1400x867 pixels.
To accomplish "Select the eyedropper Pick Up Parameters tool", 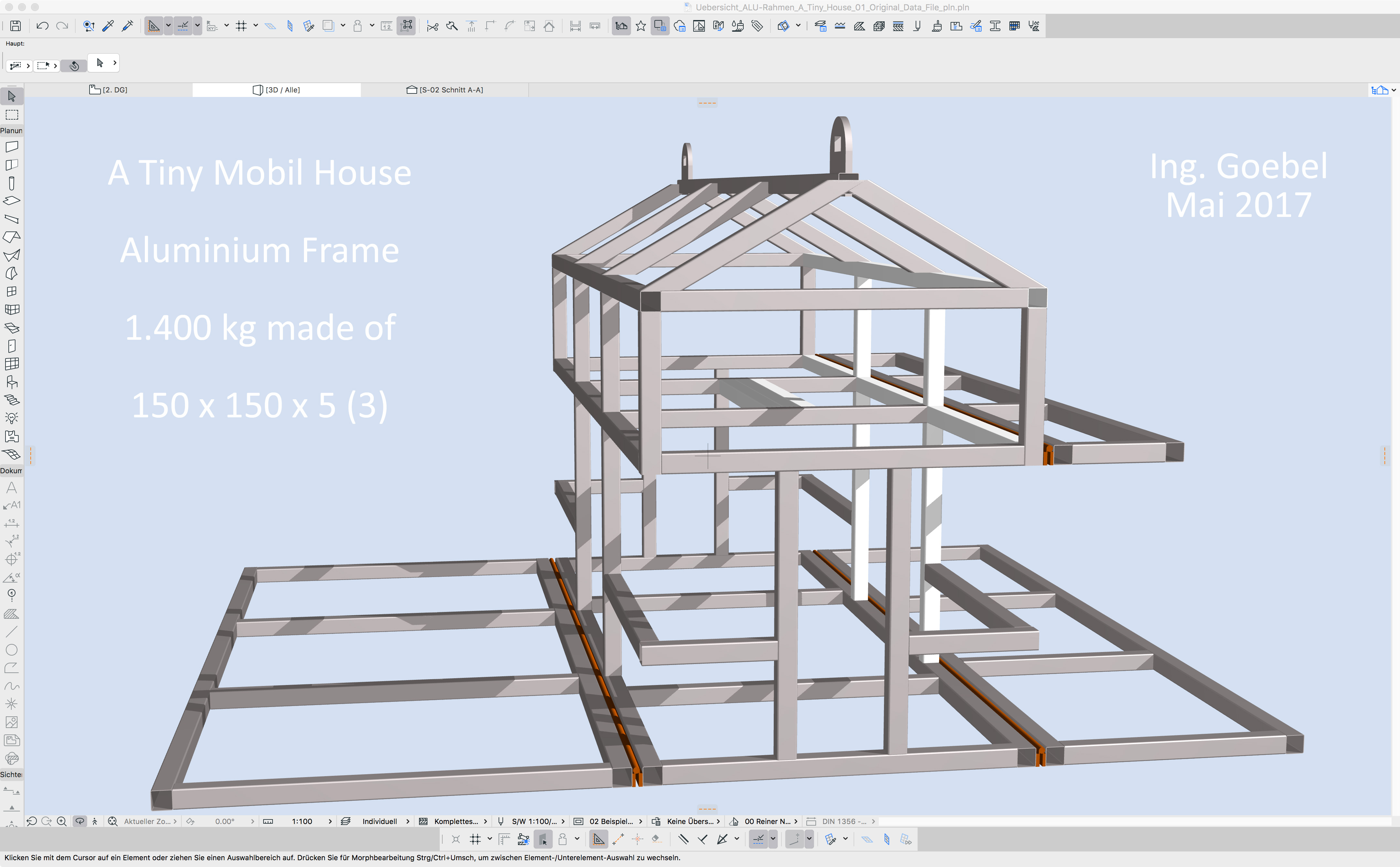I will [x=108, y=26].
